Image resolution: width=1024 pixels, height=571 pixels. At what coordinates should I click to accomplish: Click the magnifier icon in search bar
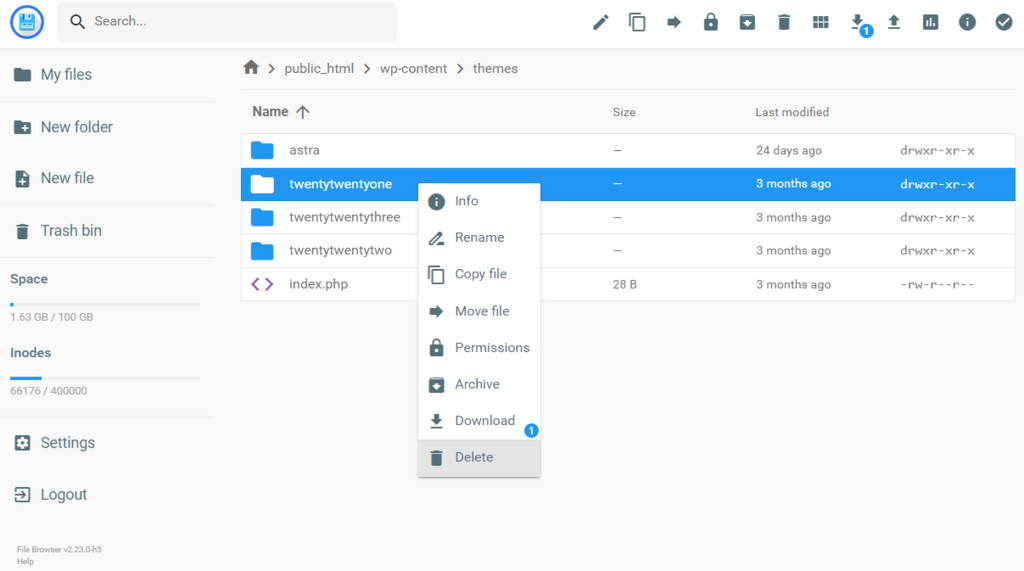[x=77, y=22]
